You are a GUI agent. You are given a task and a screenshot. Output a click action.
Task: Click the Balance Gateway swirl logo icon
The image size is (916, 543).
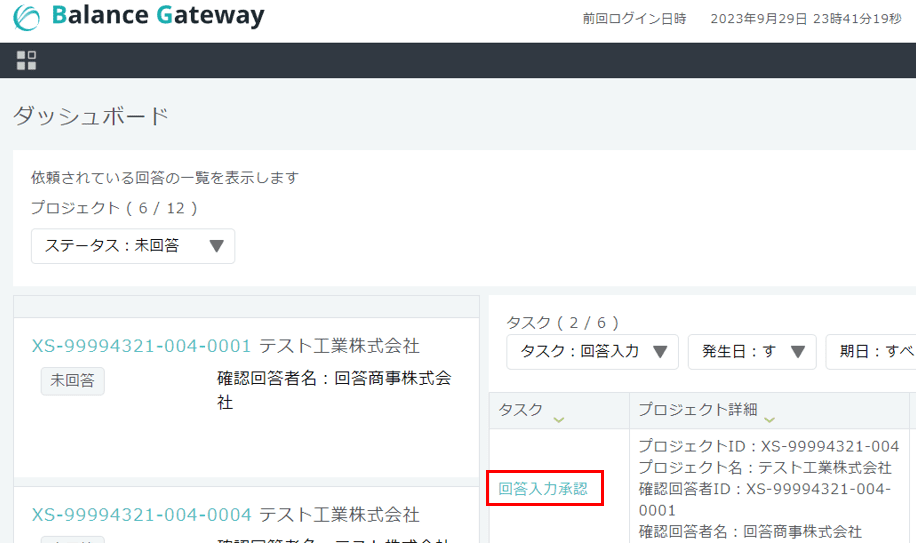click(x=26, y=18)
